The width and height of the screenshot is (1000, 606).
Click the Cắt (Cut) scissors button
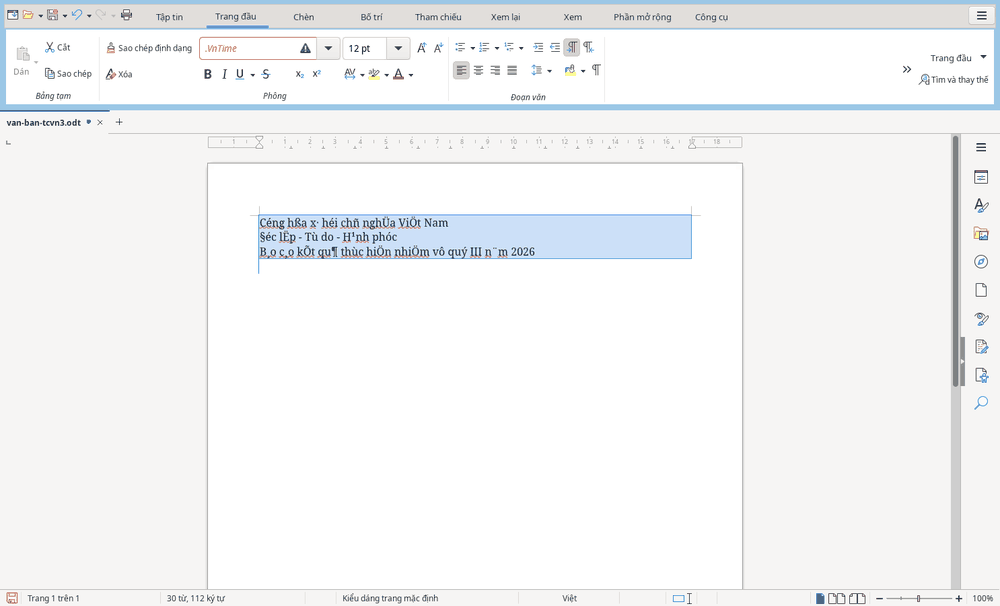57,47
